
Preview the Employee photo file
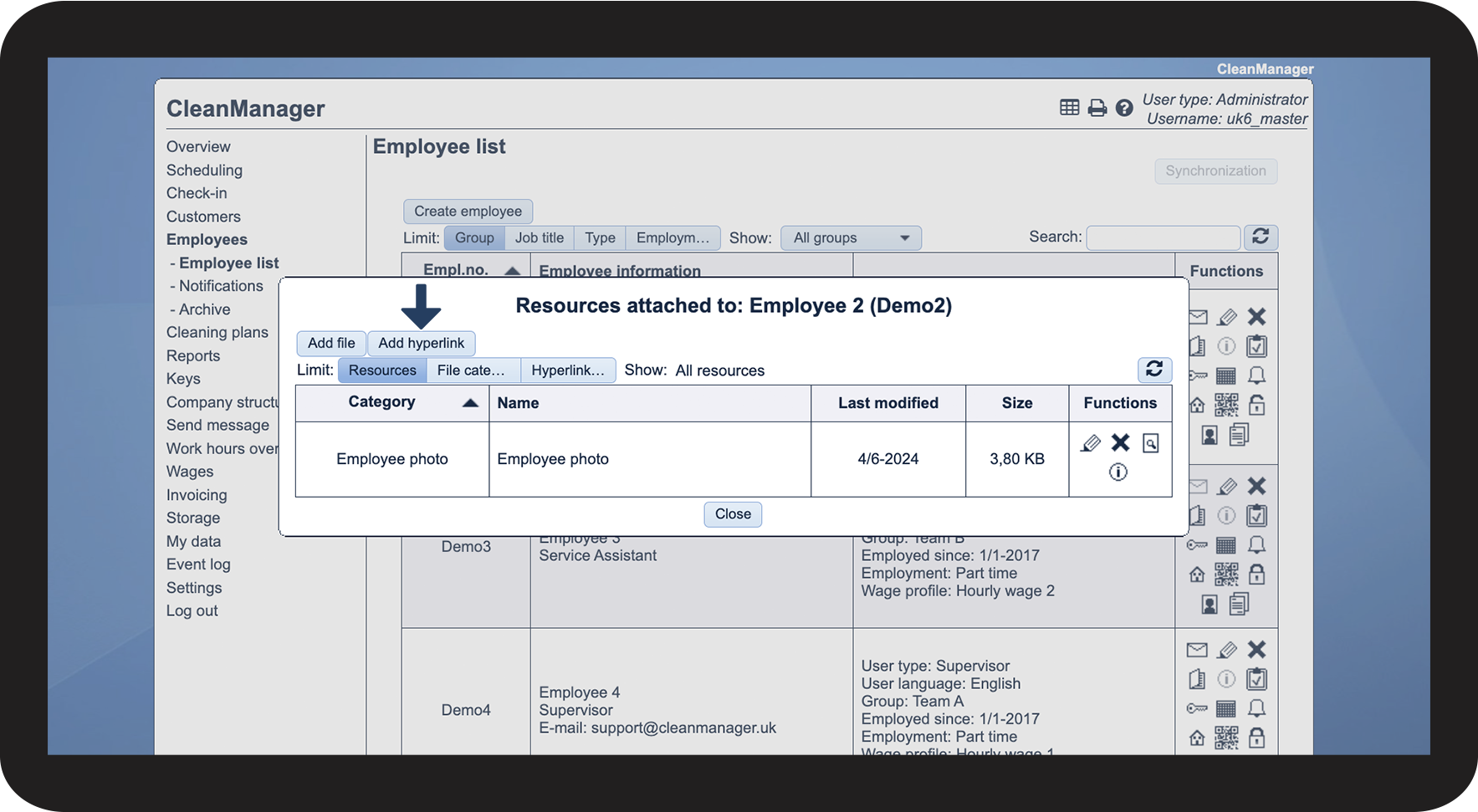click(1151, 443)
